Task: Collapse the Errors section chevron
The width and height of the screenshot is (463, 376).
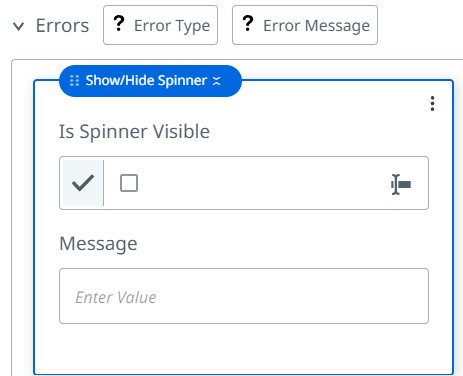Action: point(18,26)
